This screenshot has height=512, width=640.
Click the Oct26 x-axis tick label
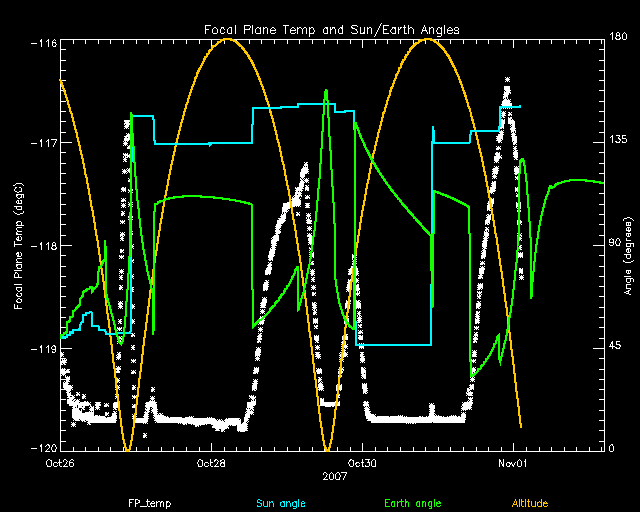click(x=60, y=463)
